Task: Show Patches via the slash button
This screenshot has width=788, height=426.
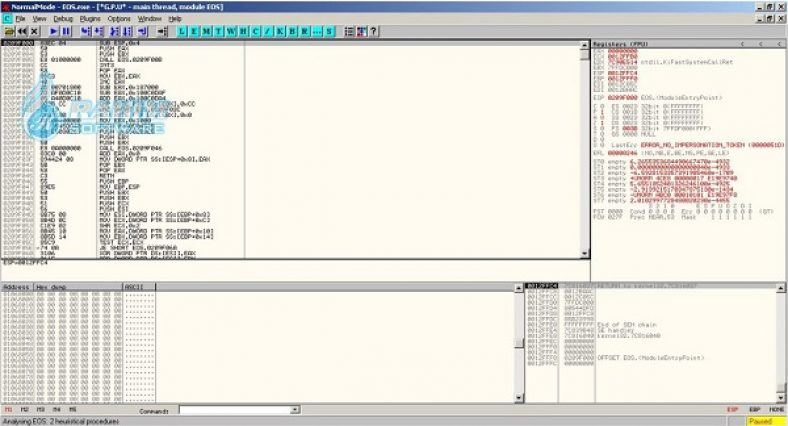Action: tap(268, 31)
